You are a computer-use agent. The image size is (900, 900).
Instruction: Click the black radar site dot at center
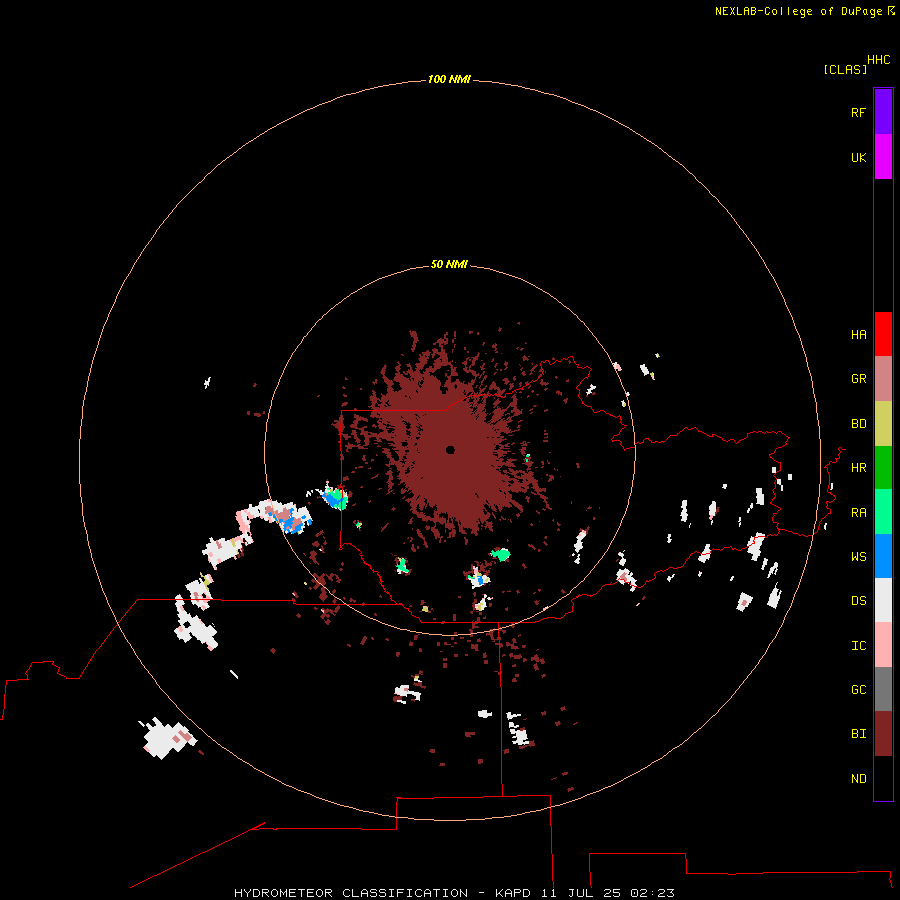tap(450, 449)
